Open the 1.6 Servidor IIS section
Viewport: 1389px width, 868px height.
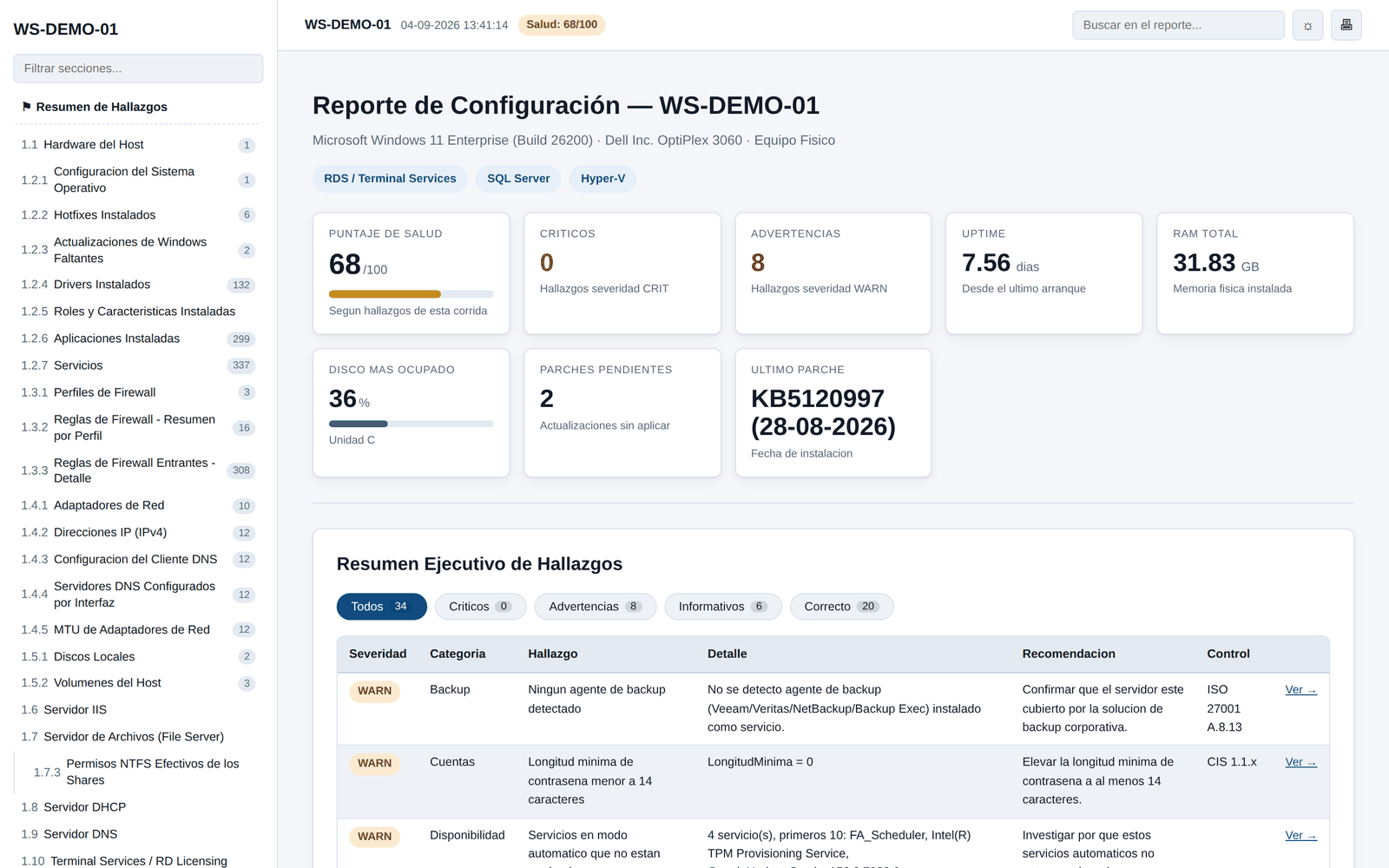click(x=138, y=709)
